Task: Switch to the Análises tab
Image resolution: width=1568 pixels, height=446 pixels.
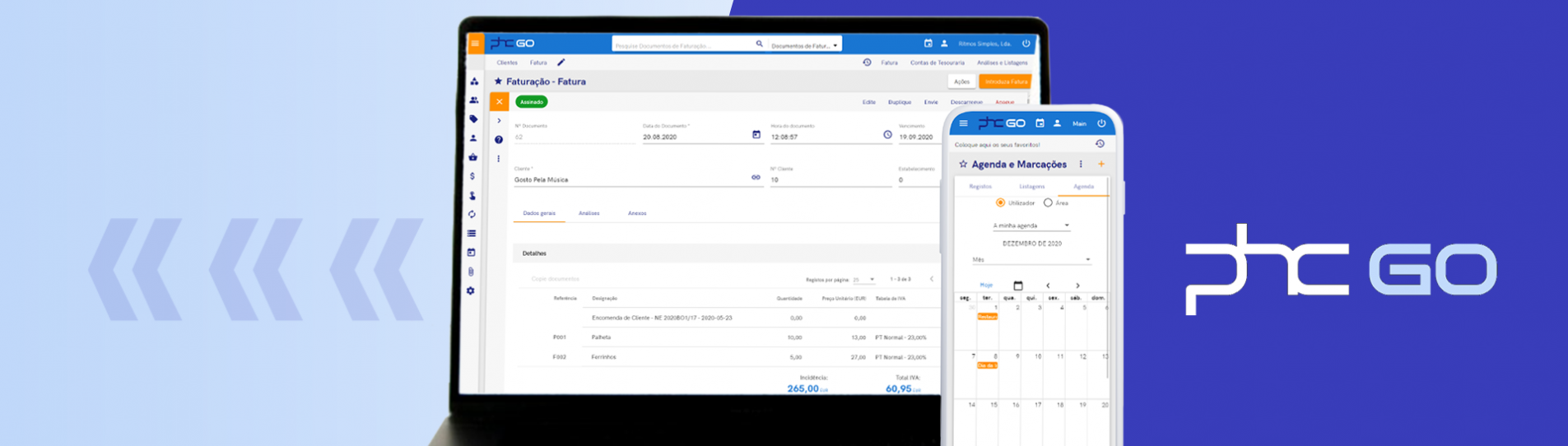Action: [589, 213]
